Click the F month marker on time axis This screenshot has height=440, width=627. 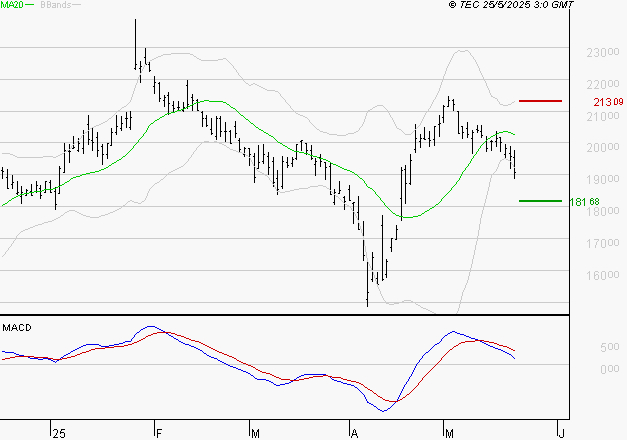click(159, 434)
